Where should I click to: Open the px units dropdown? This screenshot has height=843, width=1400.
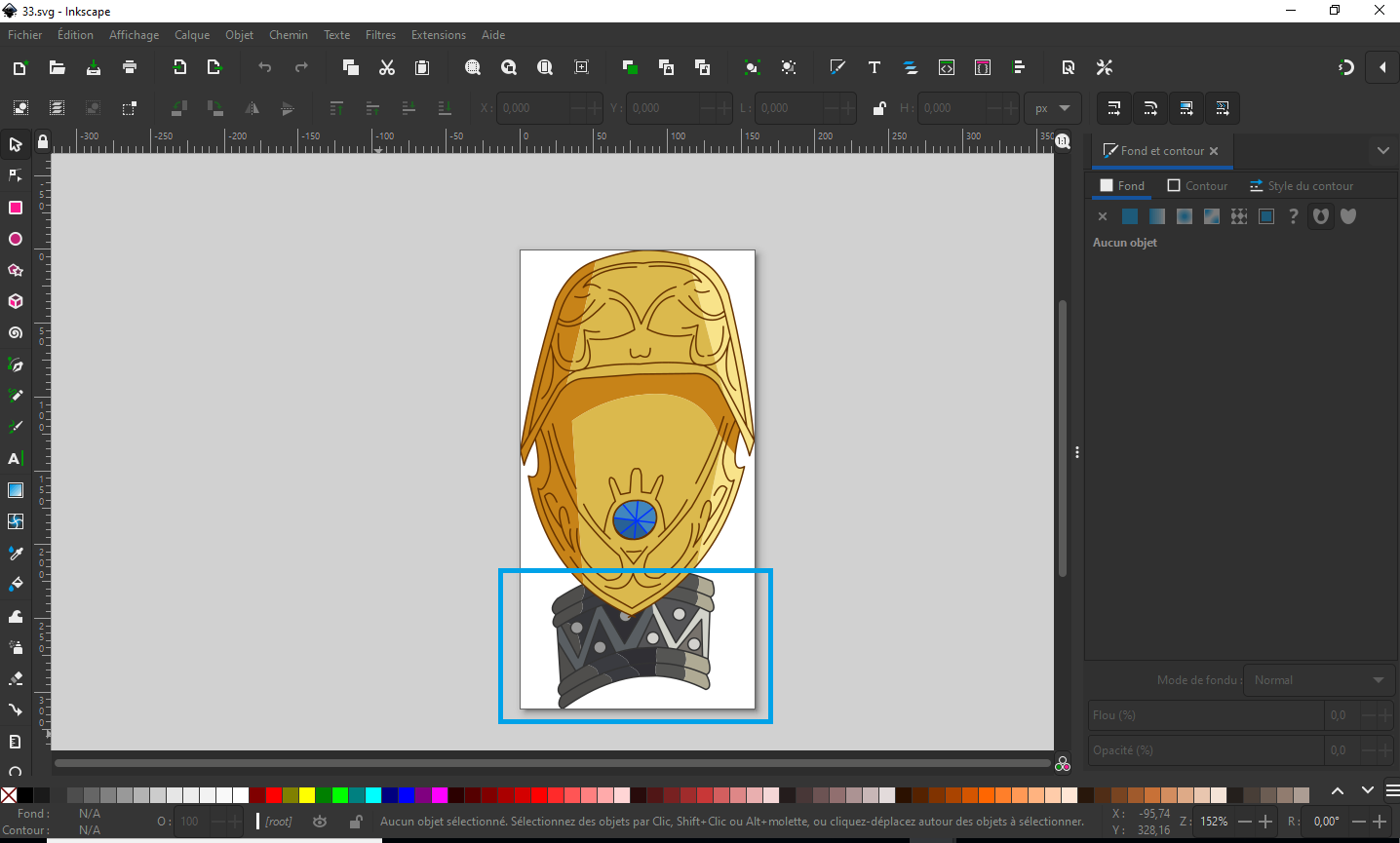1052,108
